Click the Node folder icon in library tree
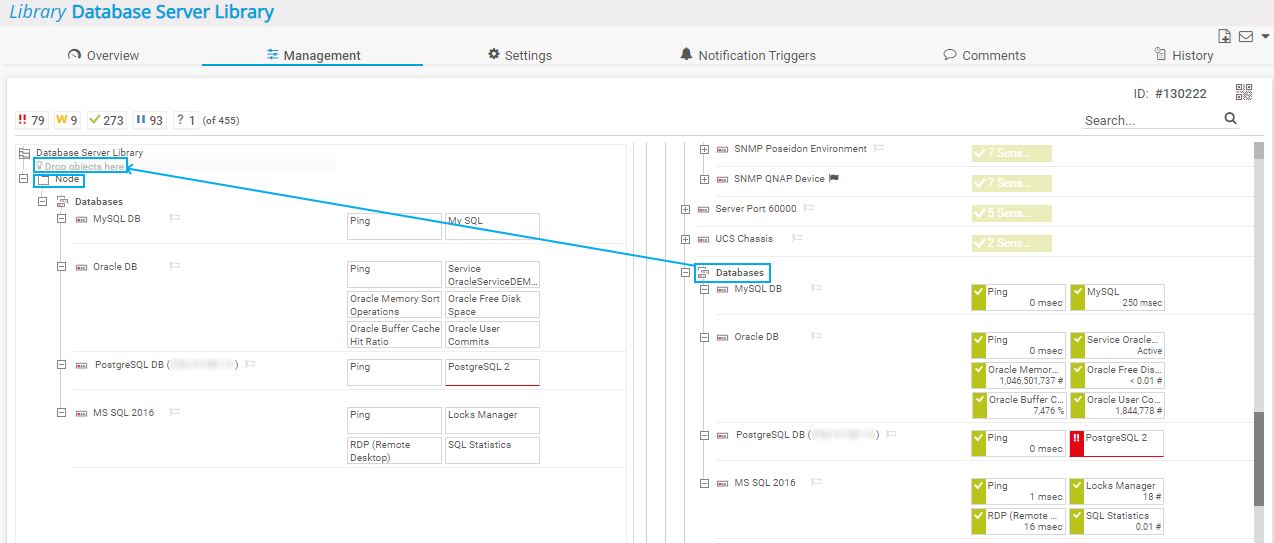 (43, 180)
